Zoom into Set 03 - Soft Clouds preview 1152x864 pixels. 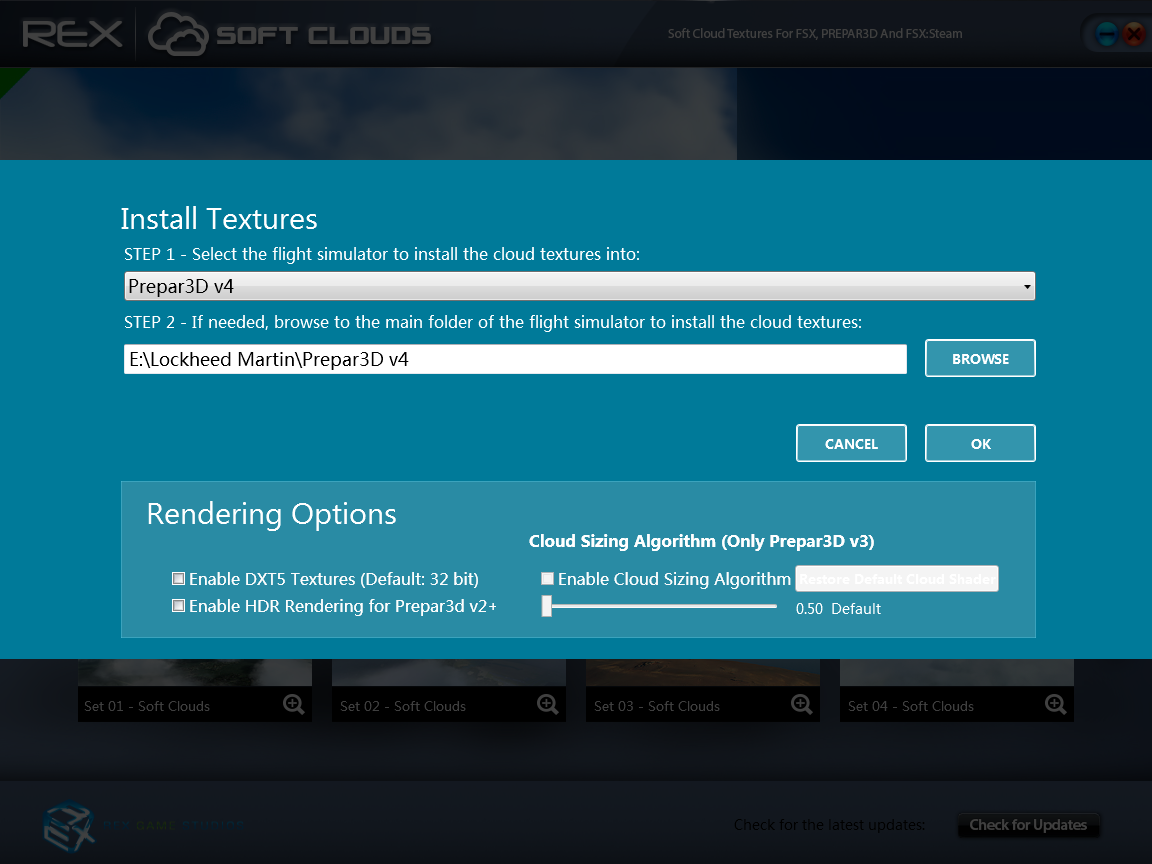(802, 705)
